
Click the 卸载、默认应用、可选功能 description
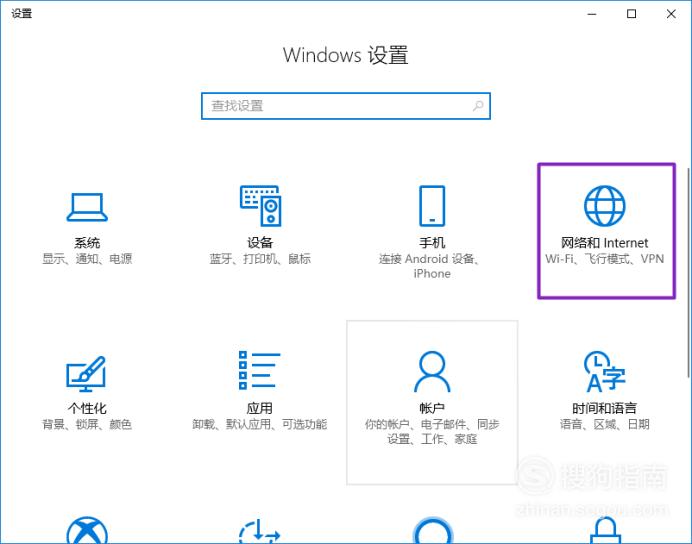tap(260, 424)
